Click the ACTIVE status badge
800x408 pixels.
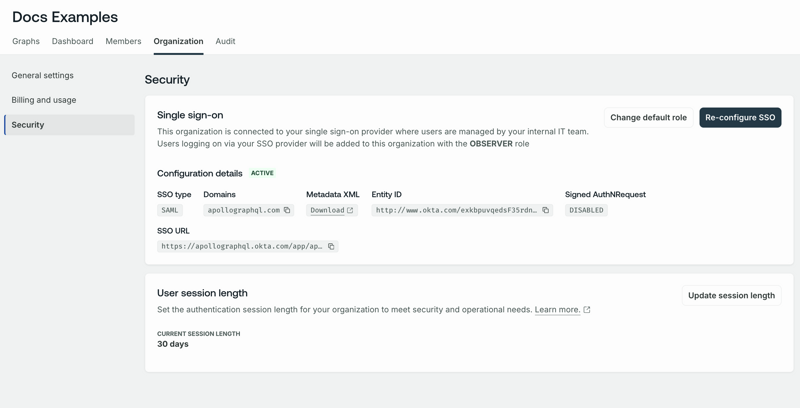tap(262, 173)
